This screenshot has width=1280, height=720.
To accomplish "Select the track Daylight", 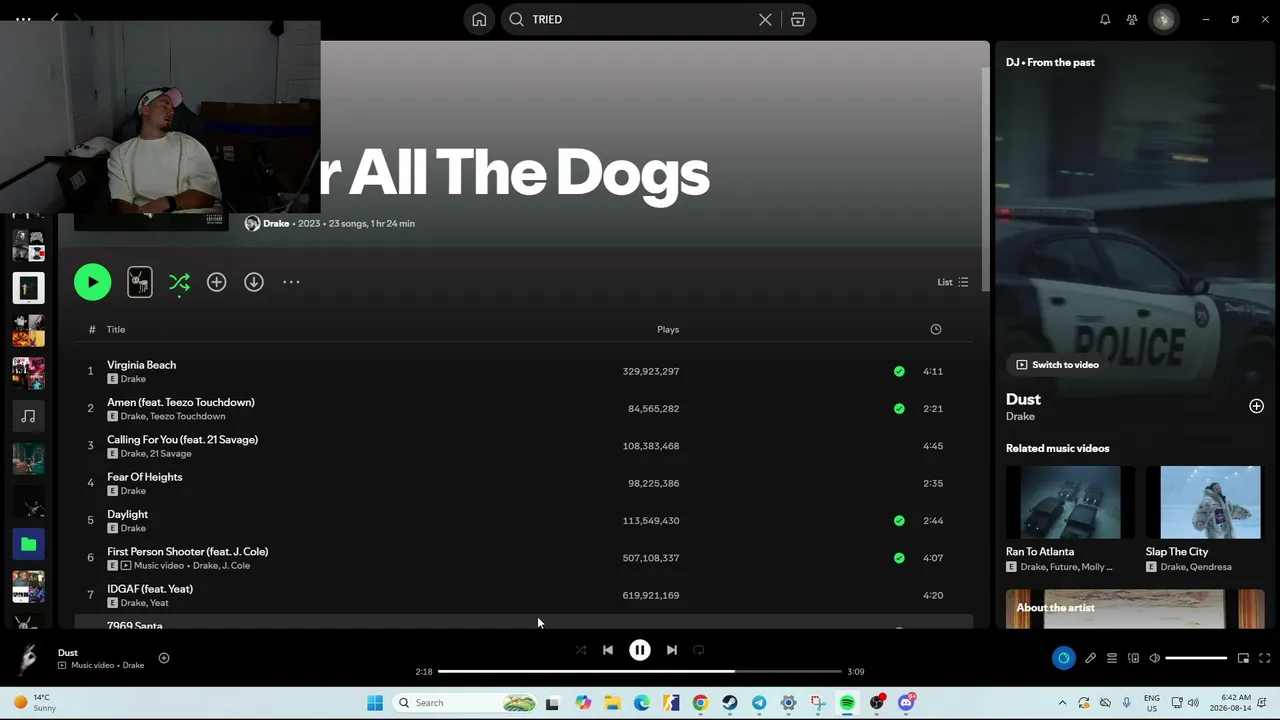I will point(127,514).
